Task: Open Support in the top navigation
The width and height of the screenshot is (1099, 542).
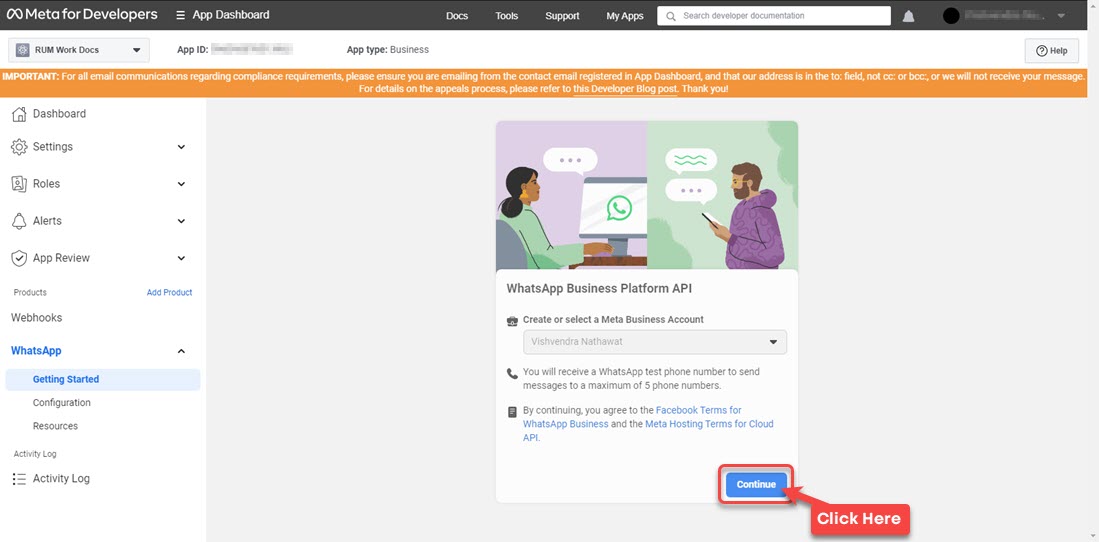Action: coord(562,15)
